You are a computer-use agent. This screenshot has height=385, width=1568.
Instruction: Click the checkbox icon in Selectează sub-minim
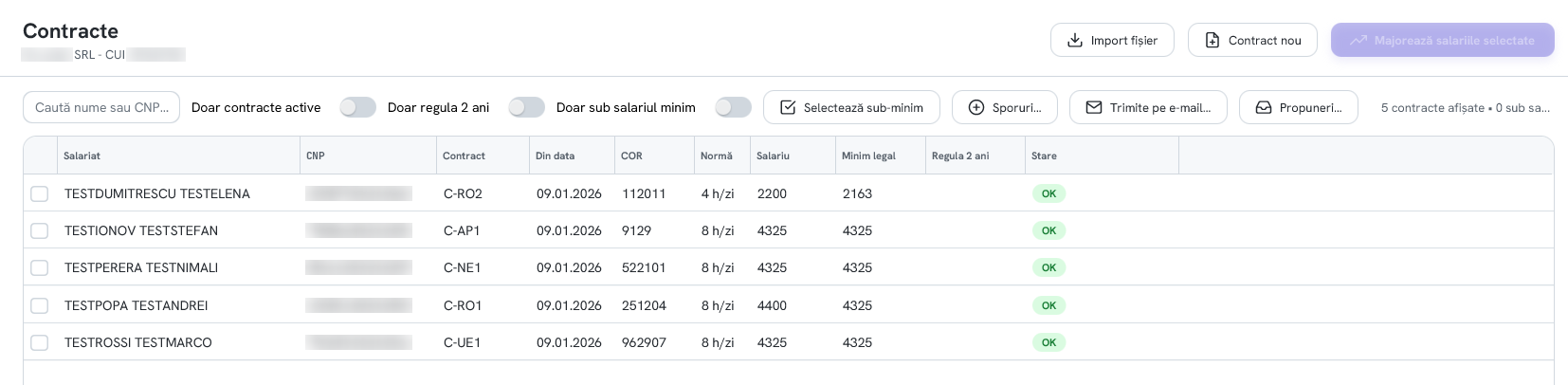(788, 107)
